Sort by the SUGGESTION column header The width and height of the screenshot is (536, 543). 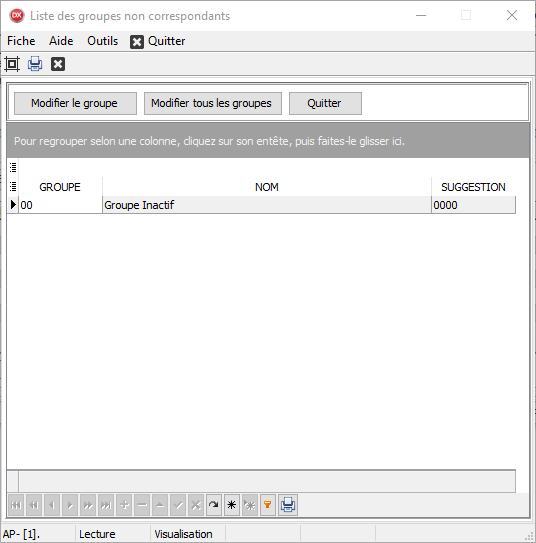pyautogui.click(x=473, y=187)
